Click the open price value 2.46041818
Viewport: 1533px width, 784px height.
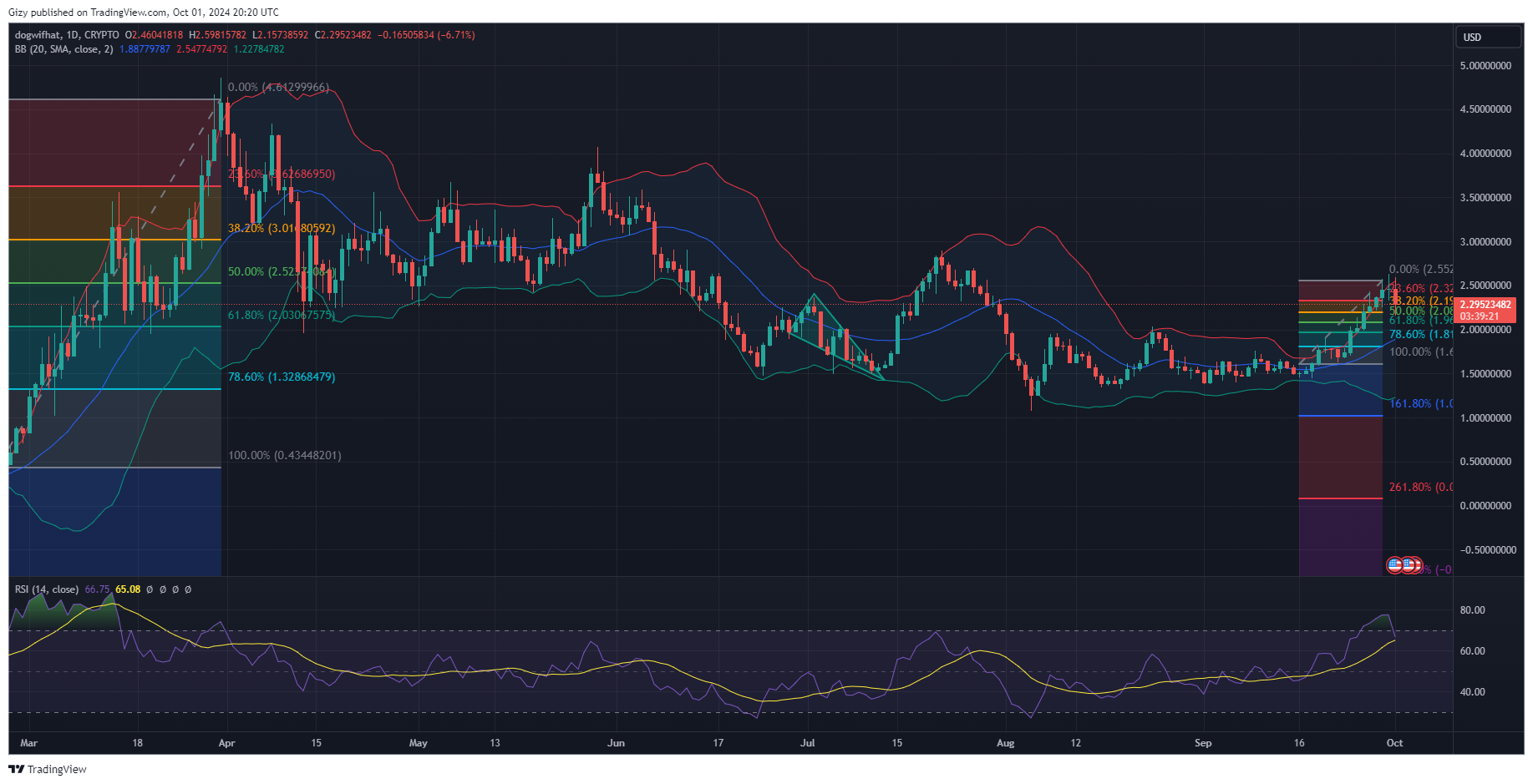(x=157, y=35)
